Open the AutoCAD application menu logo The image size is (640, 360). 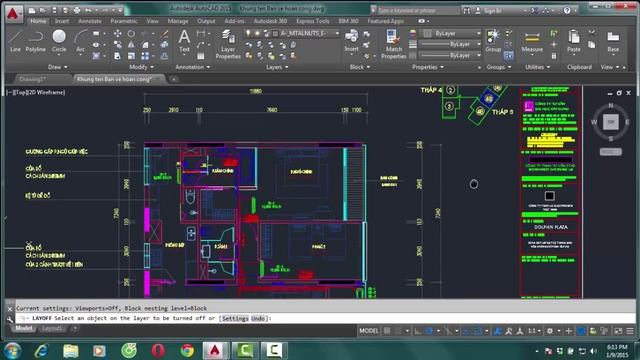pyautogui.click(x=13, y=13)
